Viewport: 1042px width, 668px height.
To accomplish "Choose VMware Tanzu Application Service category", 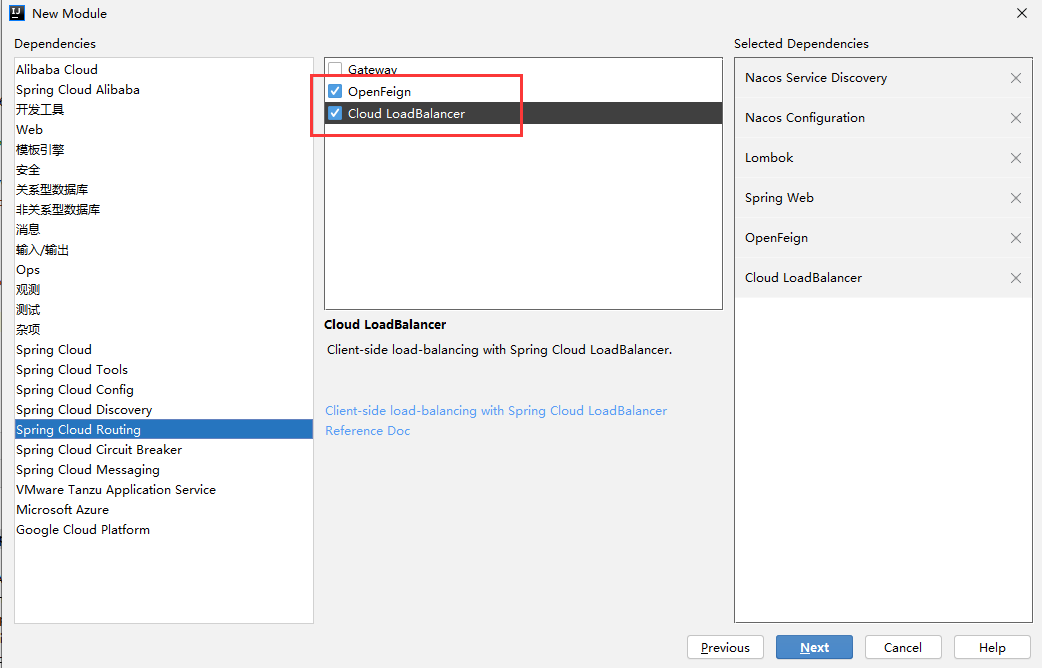I will coord(163,490).
